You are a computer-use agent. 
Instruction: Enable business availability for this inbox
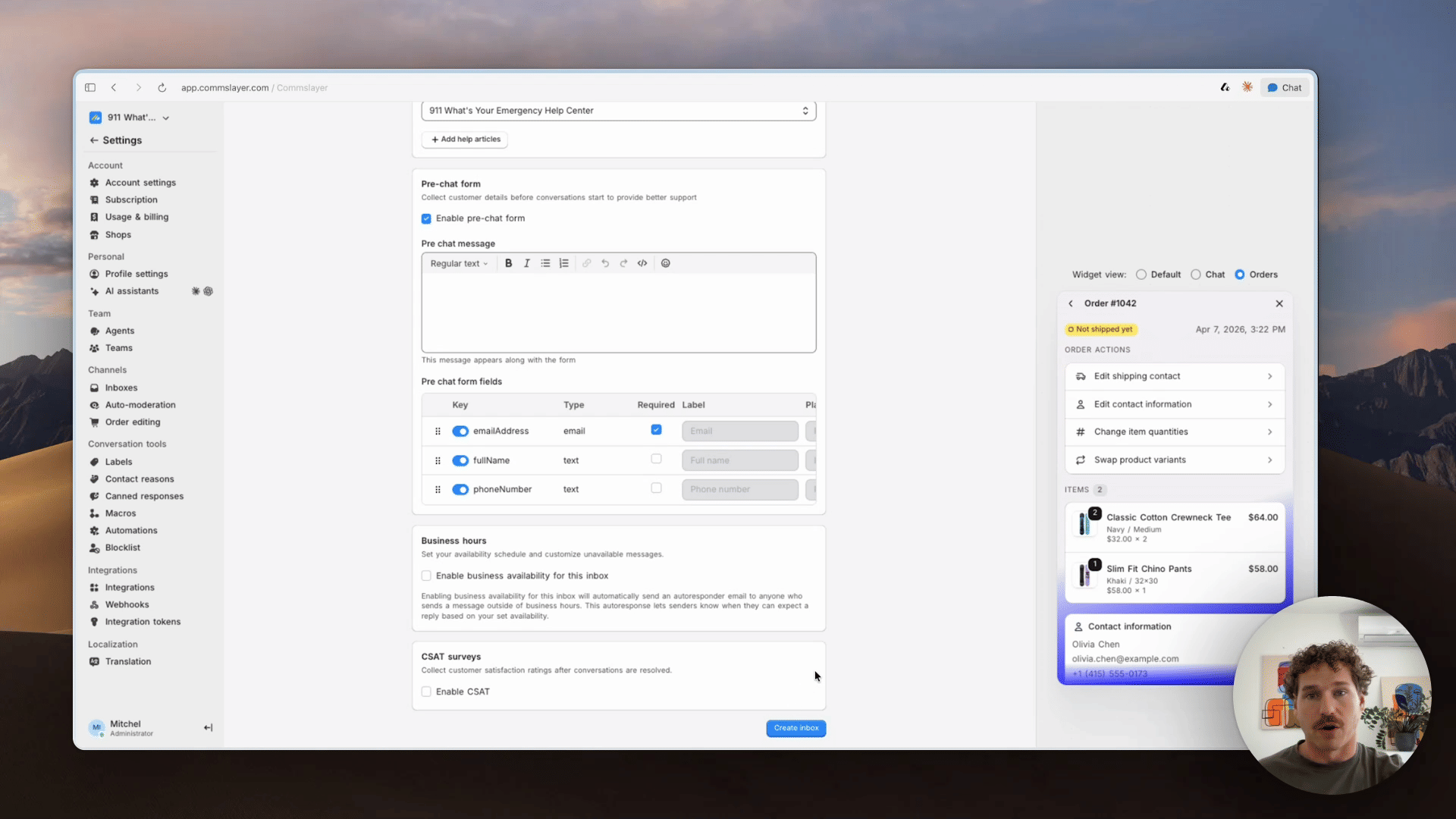(x=426, y=576)
